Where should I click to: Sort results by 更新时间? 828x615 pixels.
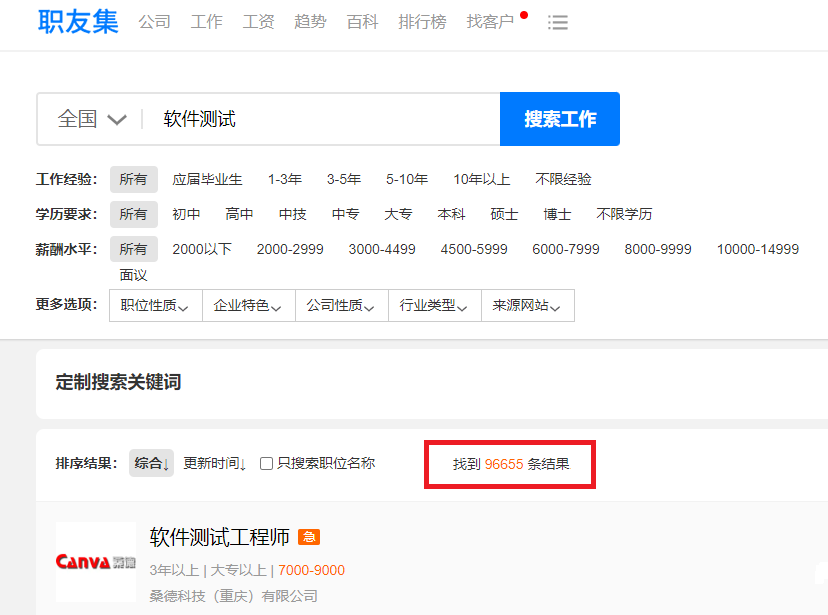(215, 463)
